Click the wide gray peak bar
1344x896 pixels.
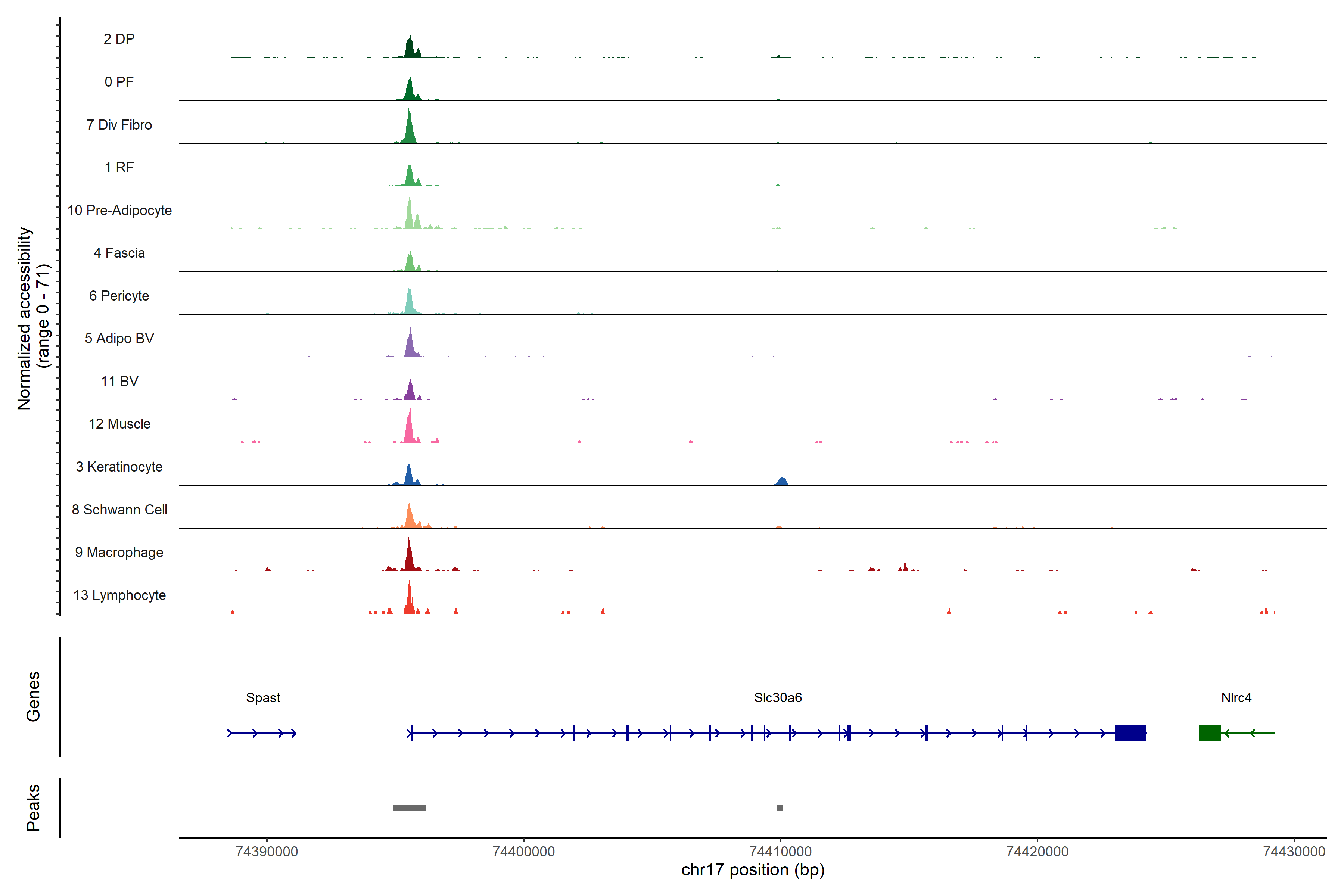[409, 808]
